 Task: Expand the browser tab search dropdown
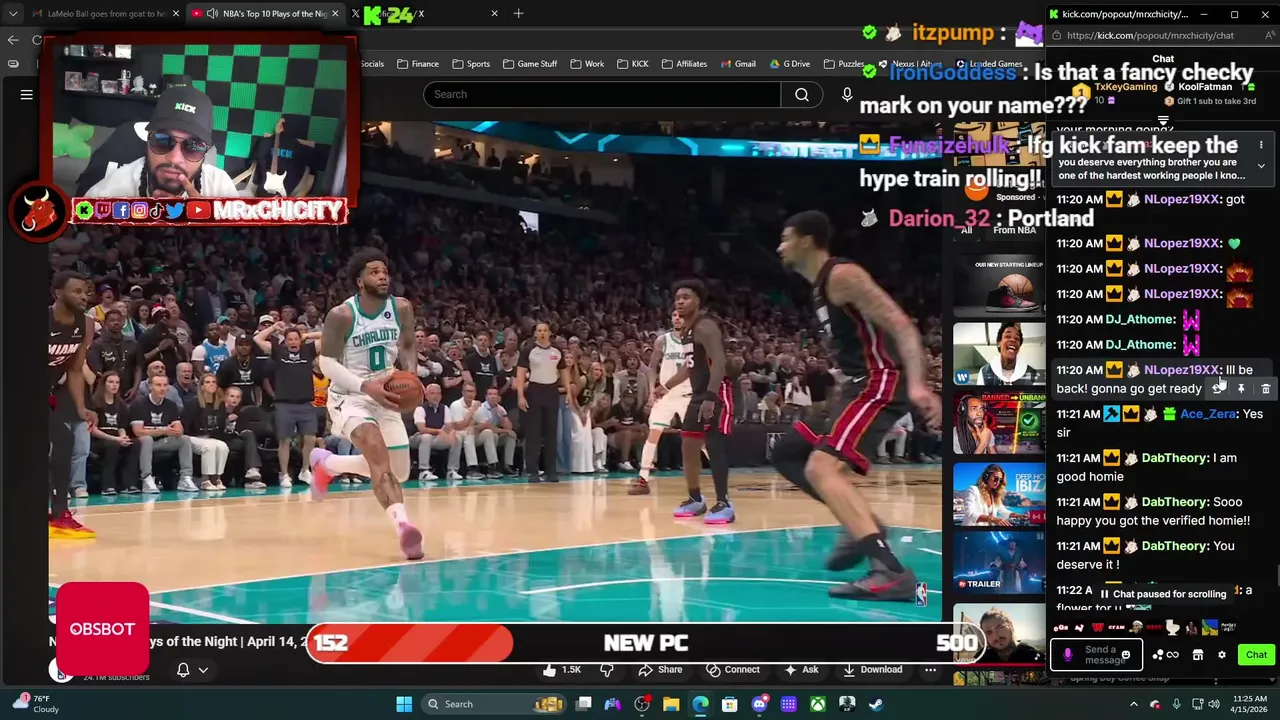13,14
